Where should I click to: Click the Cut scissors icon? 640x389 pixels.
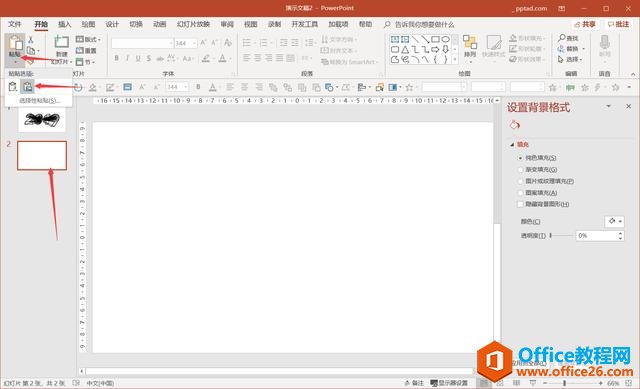(x=31, y=40)
